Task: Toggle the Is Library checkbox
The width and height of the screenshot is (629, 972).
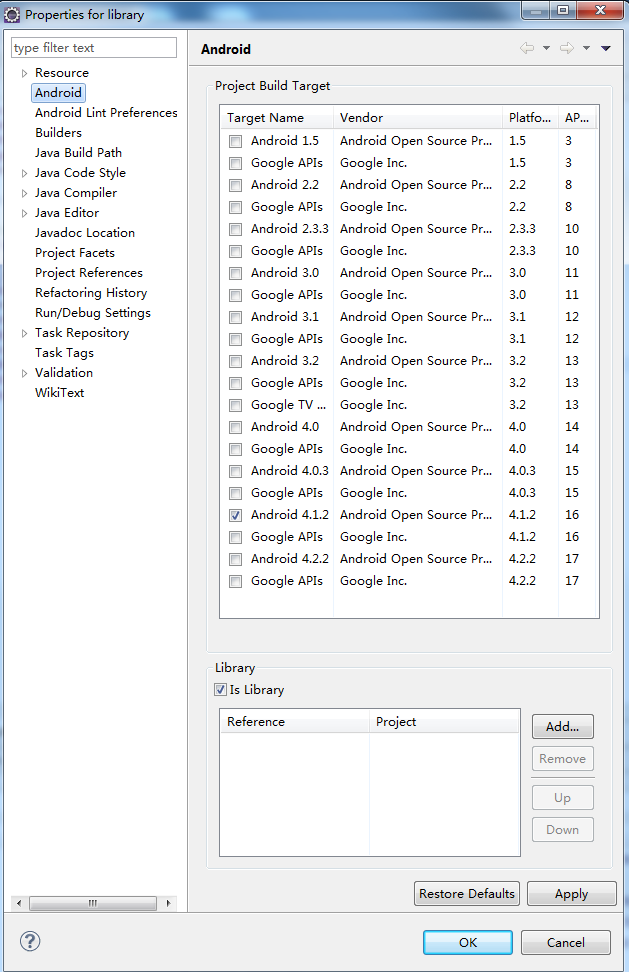Action: tap(221, 689)
